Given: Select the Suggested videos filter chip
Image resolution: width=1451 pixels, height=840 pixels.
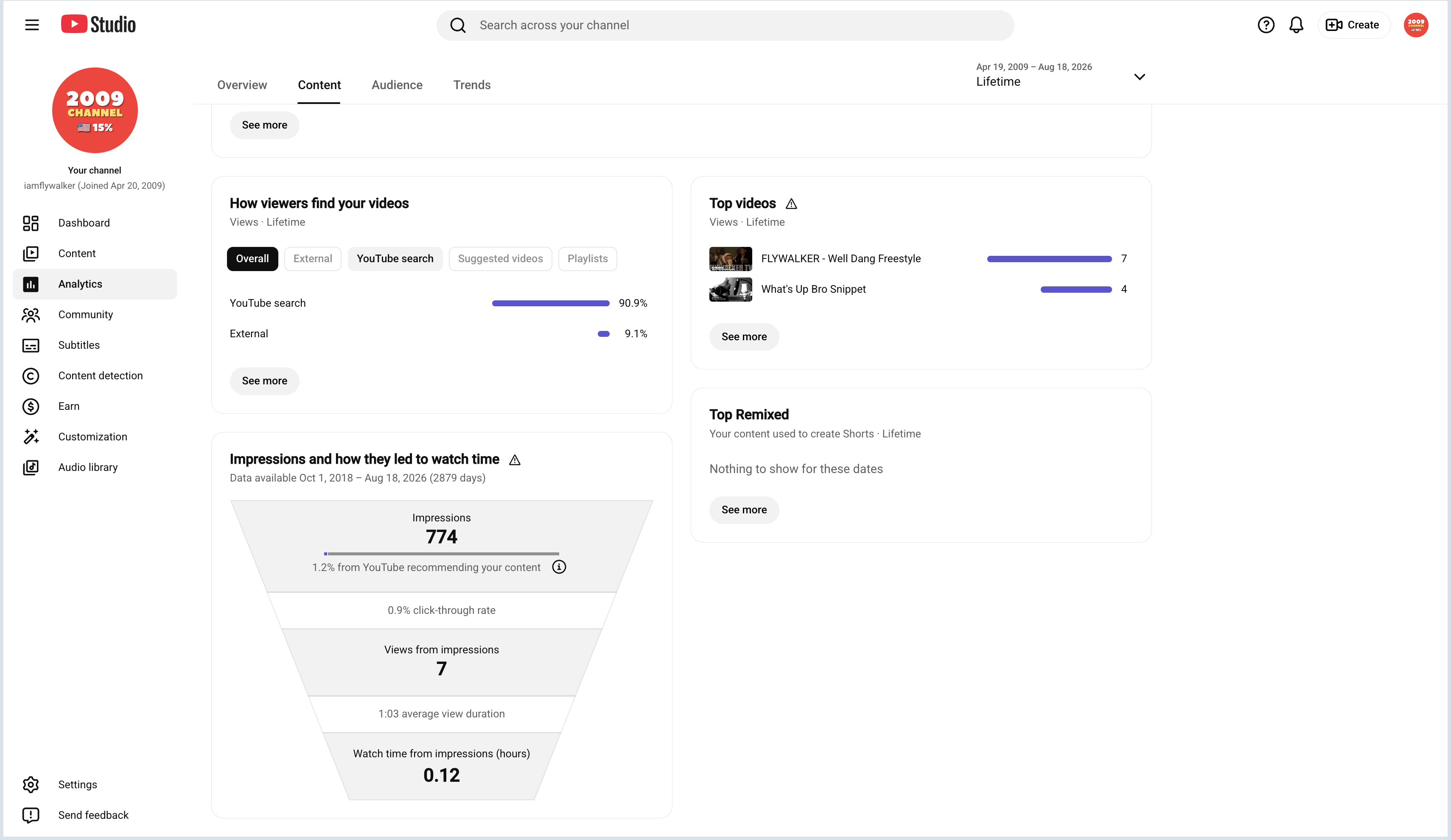Looking at the screenshot, I should point(500,258).
